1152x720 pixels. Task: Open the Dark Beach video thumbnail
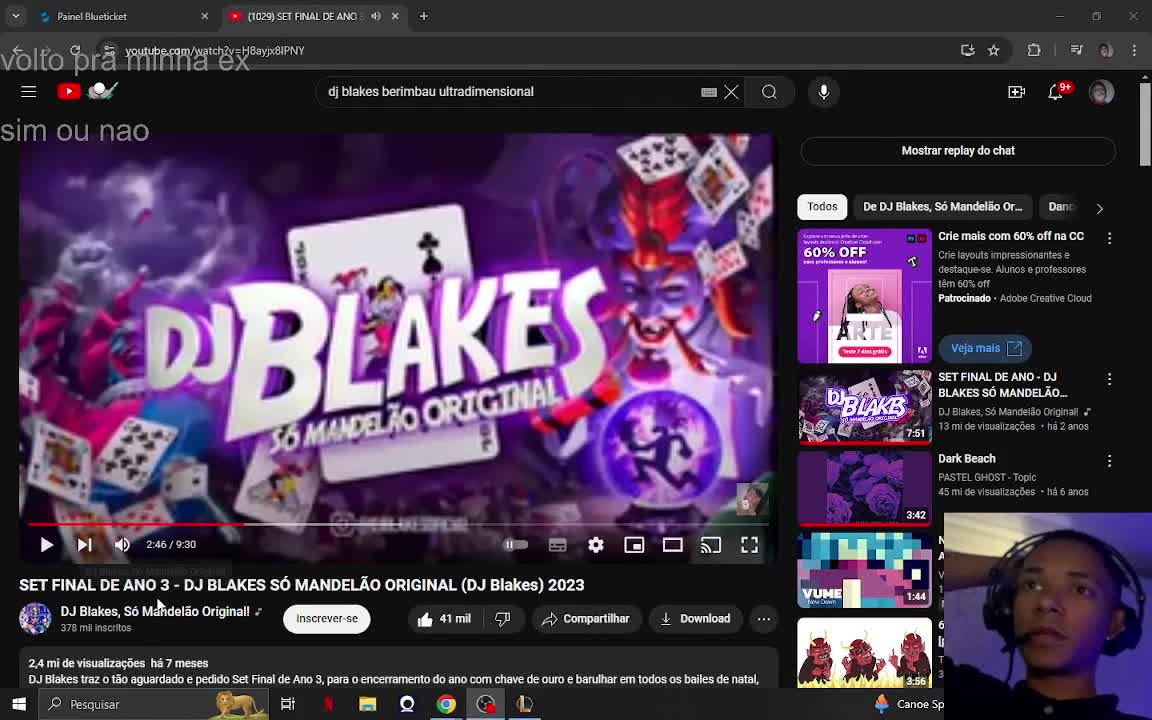(x=865, y=488)
